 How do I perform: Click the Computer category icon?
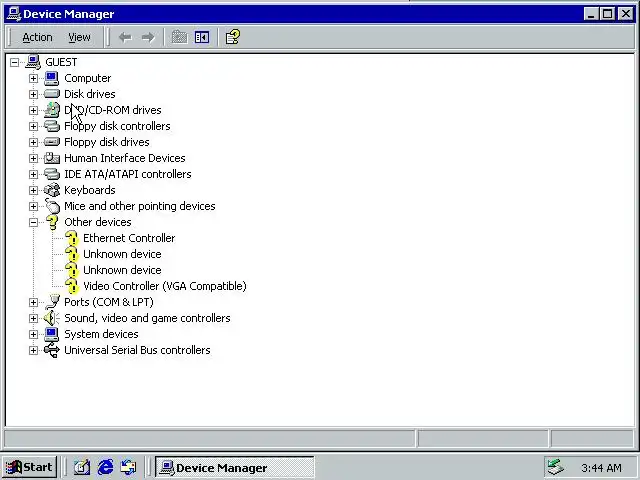[x=52, y=78]
